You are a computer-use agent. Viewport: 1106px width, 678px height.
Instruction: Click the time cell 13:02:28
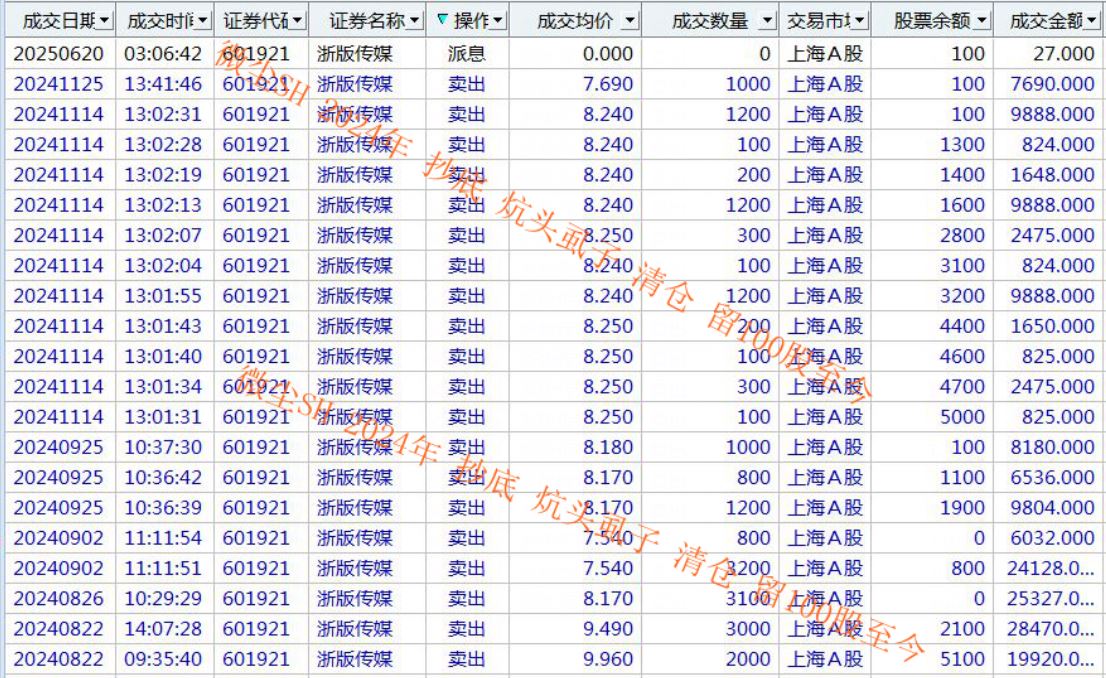pos(163,145)
